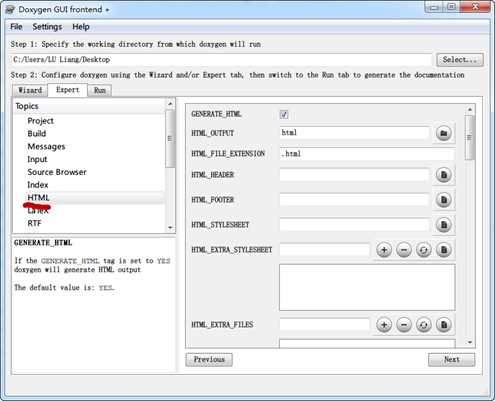This screenshot has height=401, width=495.
Task: Select RTF topic
Action: [34, 223]
